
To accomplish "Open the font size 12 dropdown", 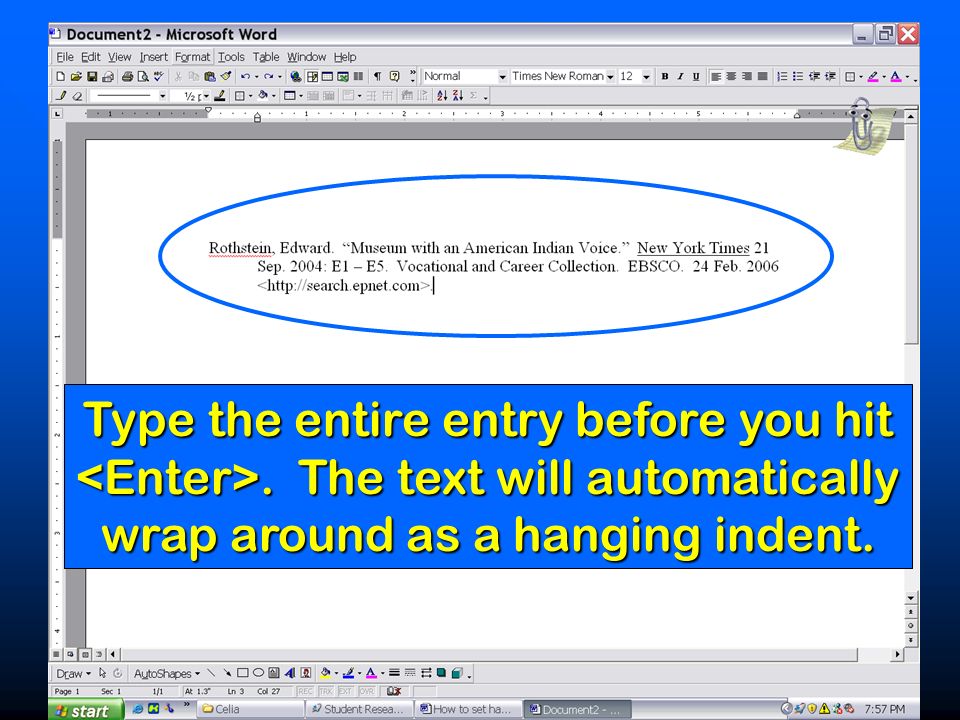I will pos(646,77).
